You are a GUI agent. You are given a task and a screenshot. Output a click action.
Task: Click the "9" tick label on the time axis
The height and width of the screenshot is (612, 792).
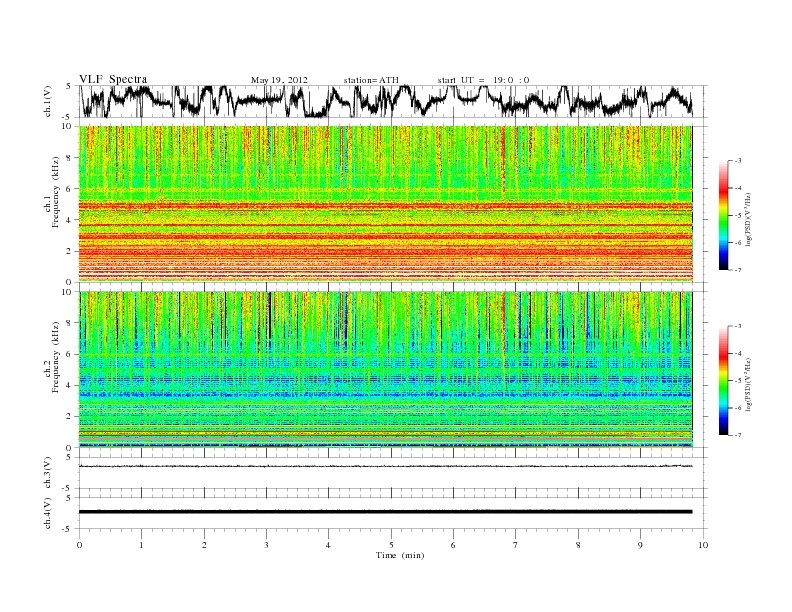tap(641, 545)
